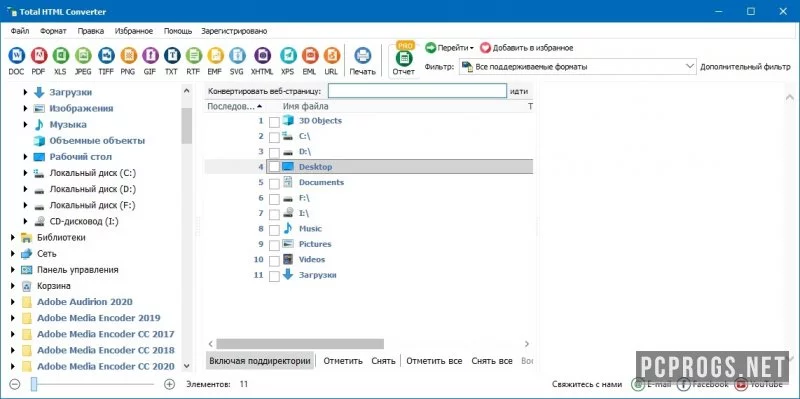The height and width of the screenshot is (399, 800).
Task: Click the file list horizontal scrollbar
Action: coord(300,344)
